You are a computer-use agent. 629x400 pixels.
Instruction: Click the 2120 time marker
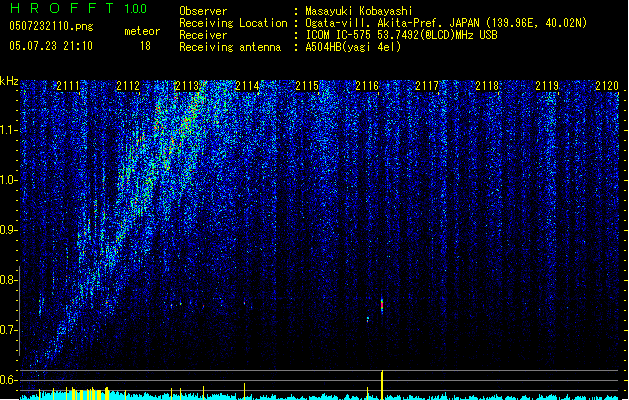(607, 86)
